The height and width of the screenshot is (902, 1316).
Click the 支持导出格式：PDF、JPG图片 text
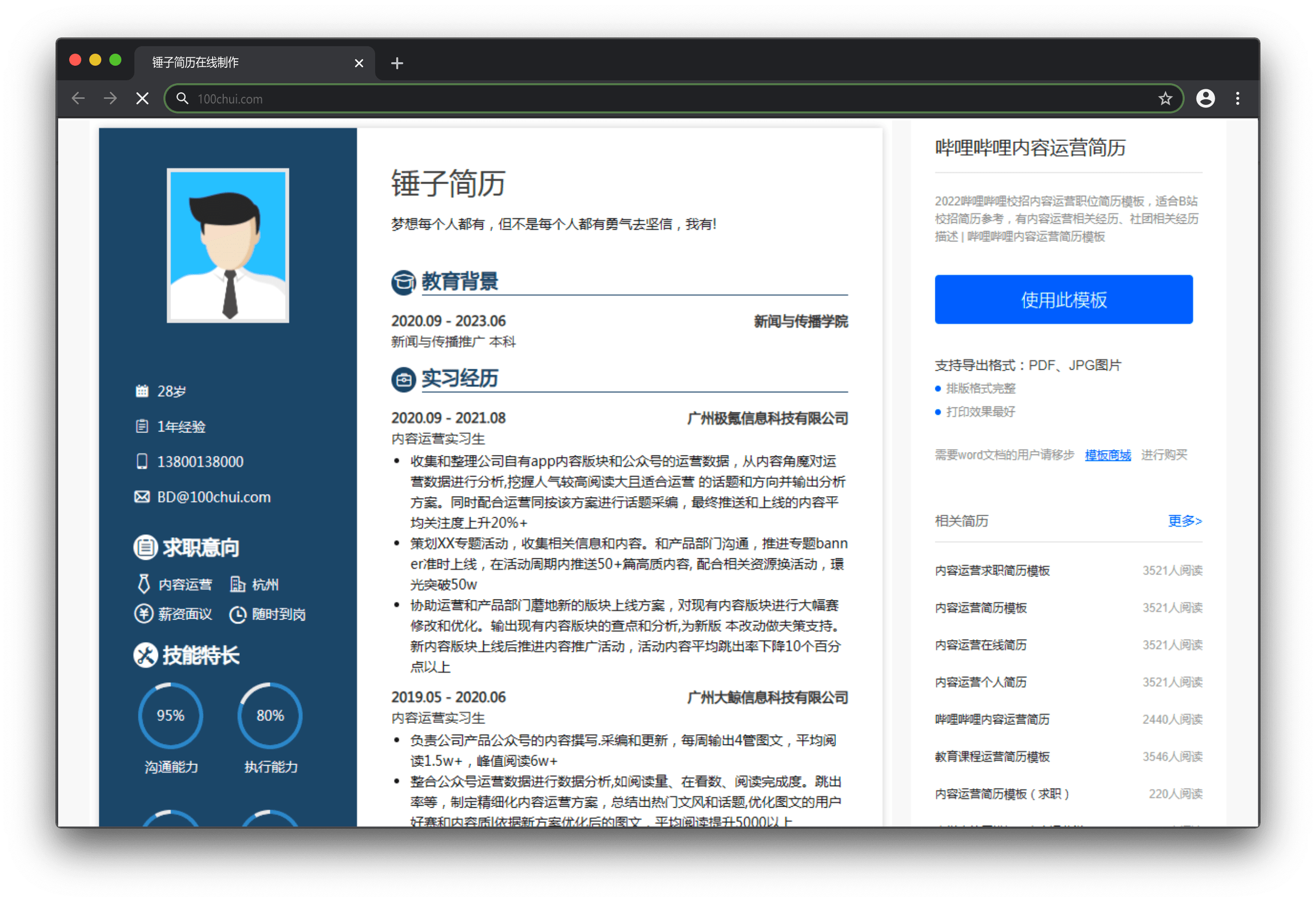point(1028,365)
